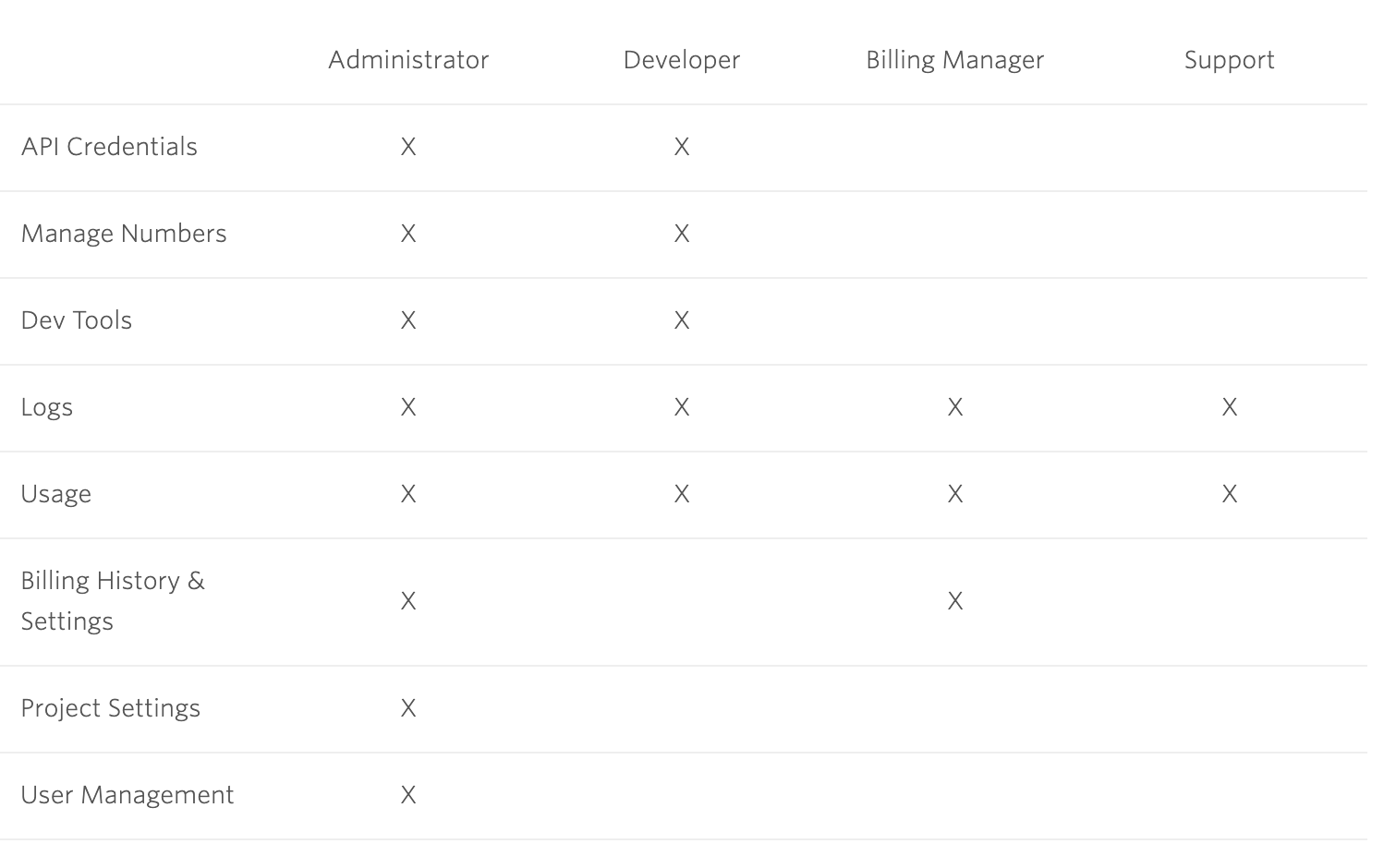Click the Developer column header

point(682,60)
